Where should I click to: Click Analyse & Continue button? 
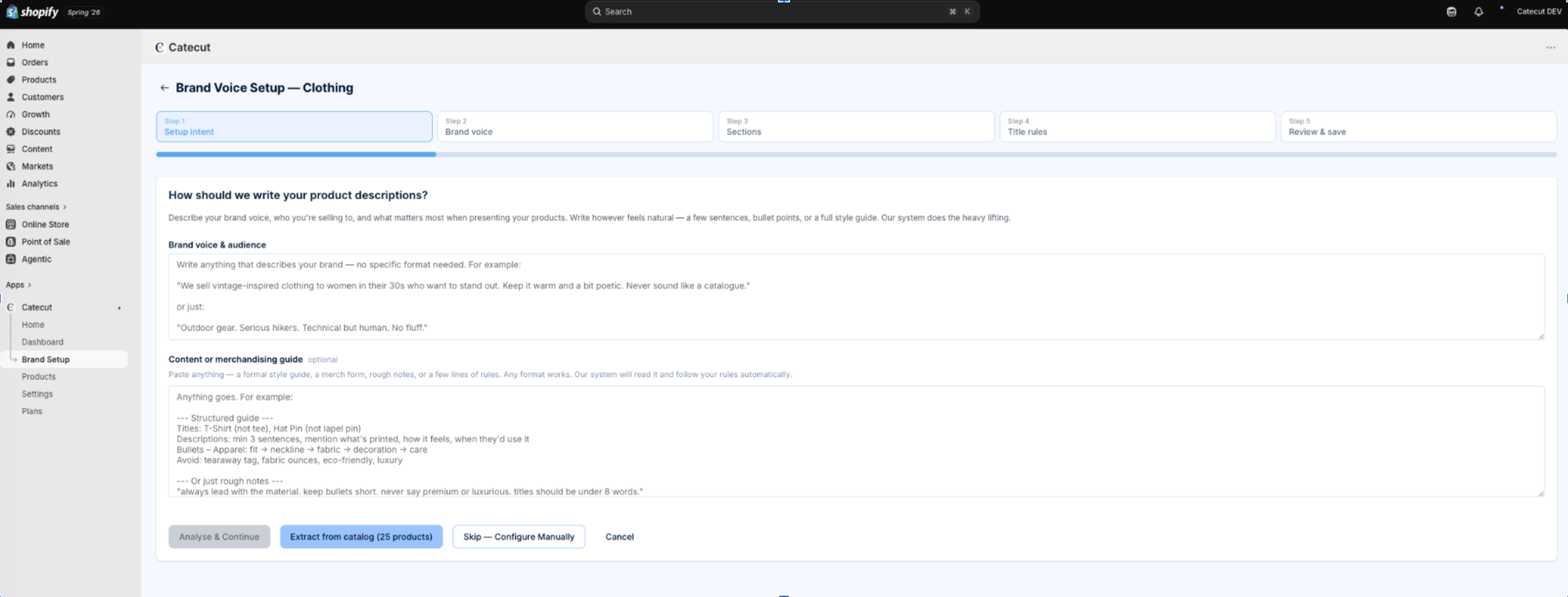219,537
